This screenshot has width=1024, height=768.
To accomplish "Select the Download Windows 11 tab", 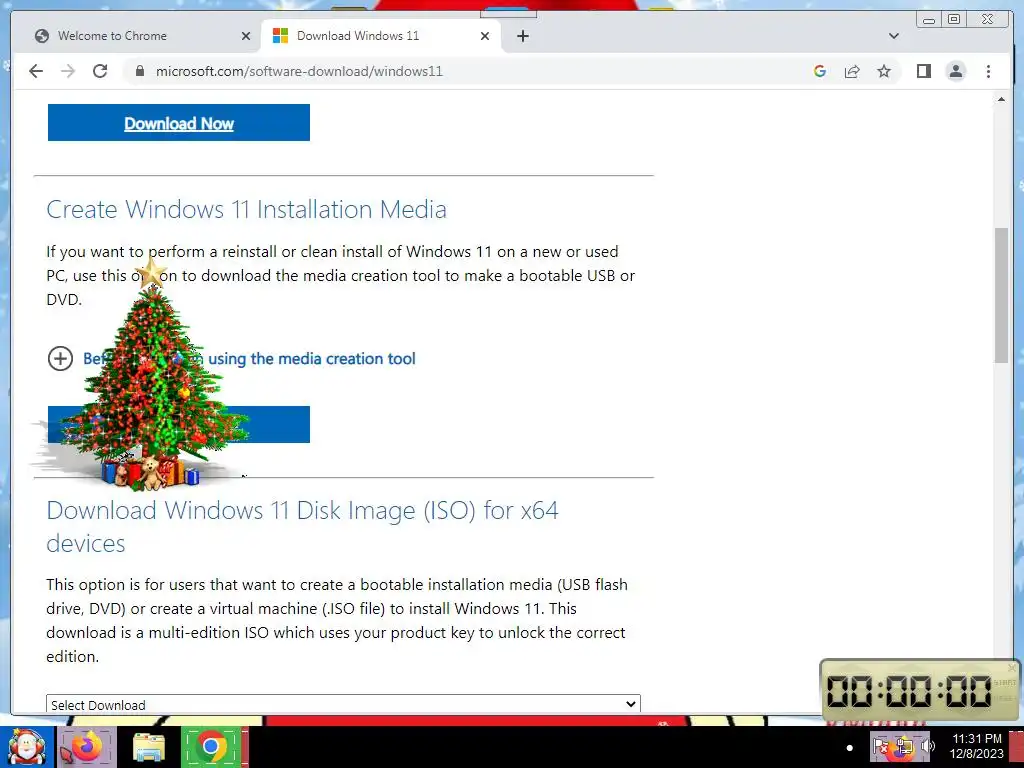I will (x=381, y=36).
